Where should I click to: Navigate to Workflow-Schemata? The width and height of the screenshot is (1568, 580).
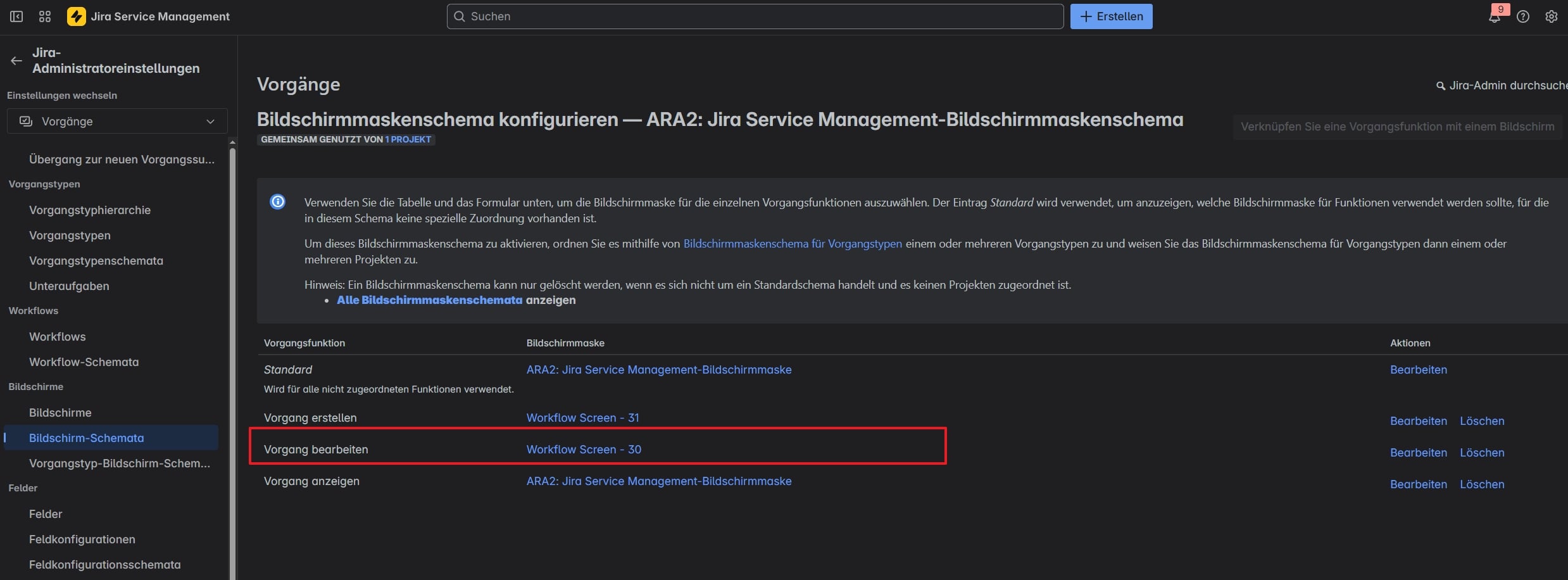84,362
